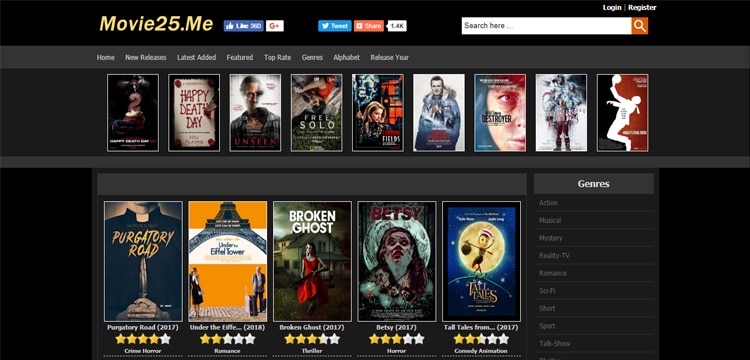Click the Horror label under Betsy
The width and height of the screenshot is (750, 360).
[x=397, y=351]
